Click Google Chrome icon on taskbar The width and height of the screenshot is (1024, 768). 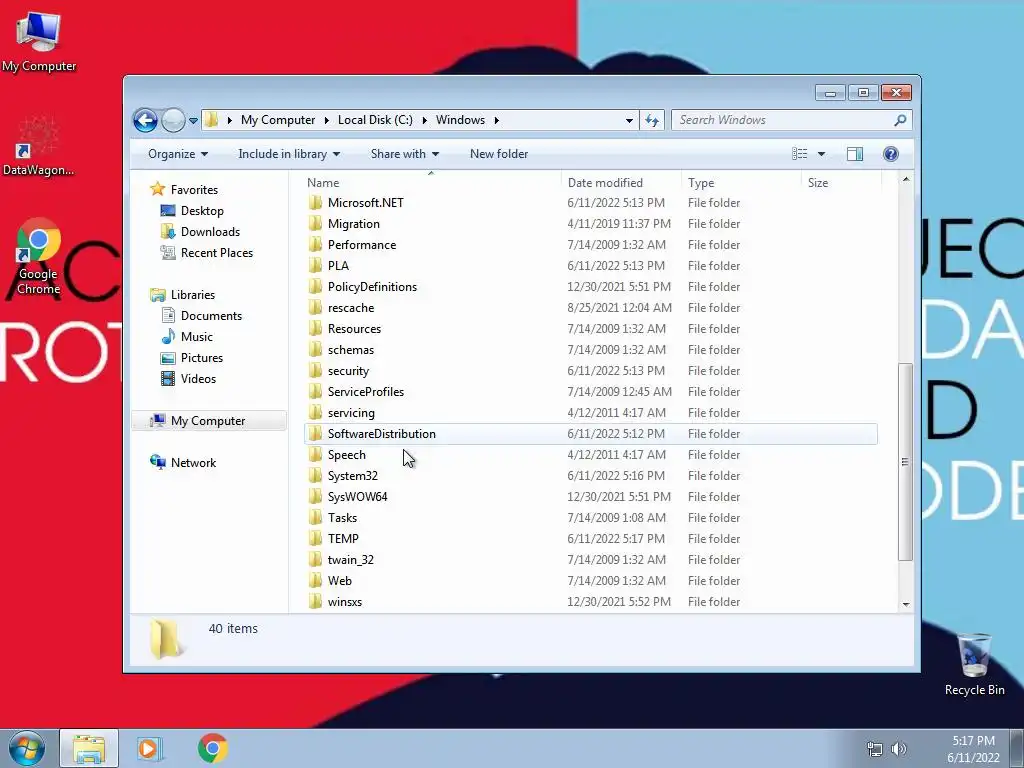212,748
